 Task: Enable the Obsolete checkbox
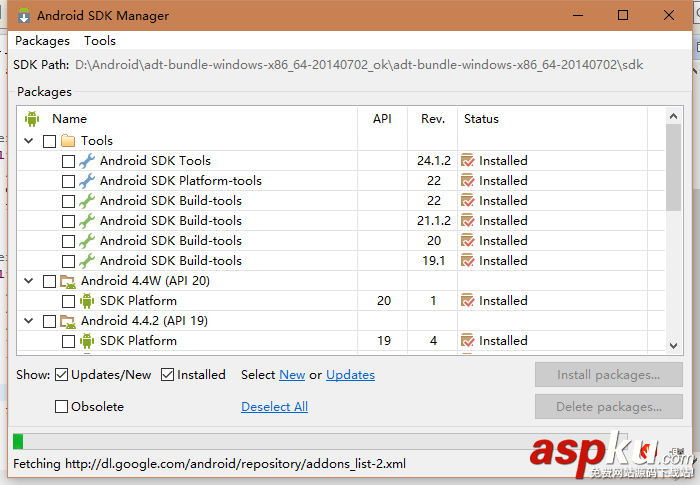click(62, 407)
